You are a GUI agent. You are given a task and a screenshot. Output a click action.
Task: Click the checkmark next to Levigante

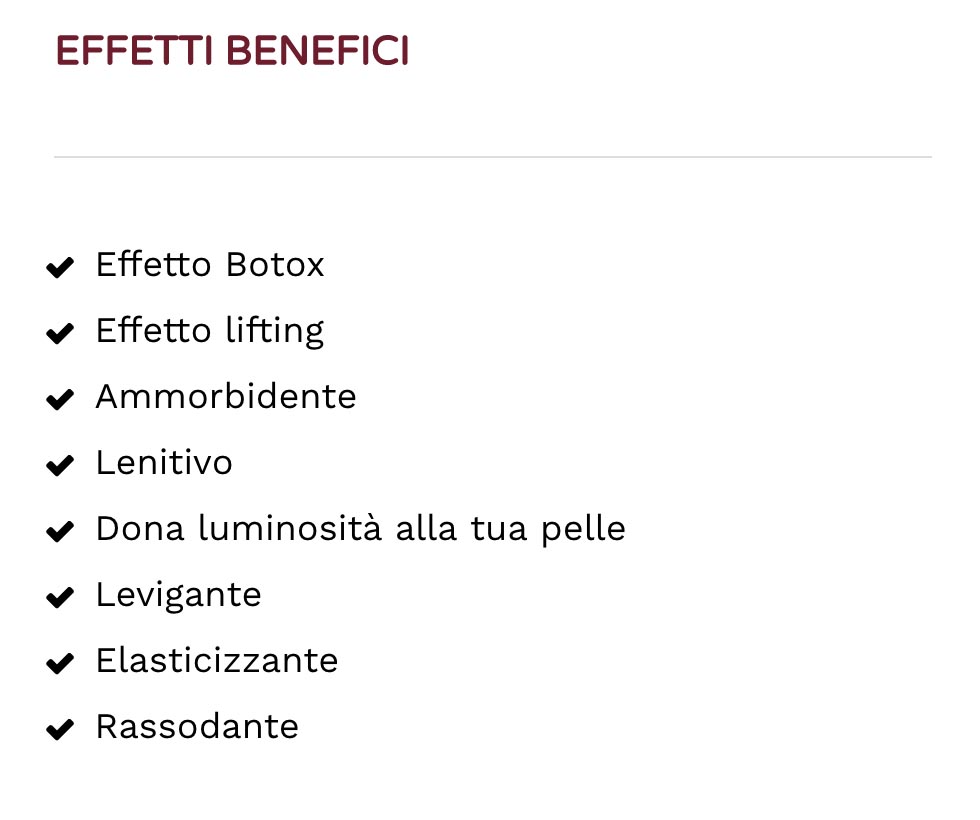[x=60, y=598]
